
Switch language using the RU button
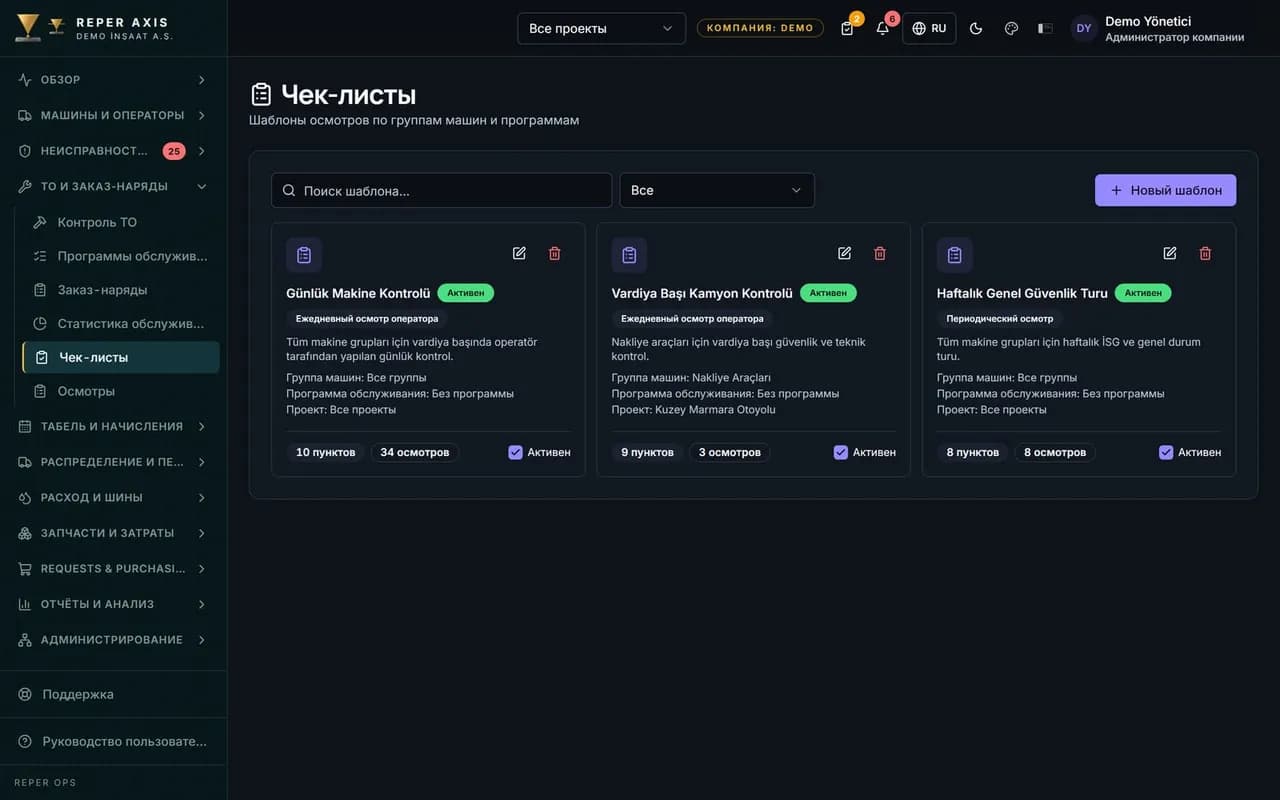tap(929, 28)
